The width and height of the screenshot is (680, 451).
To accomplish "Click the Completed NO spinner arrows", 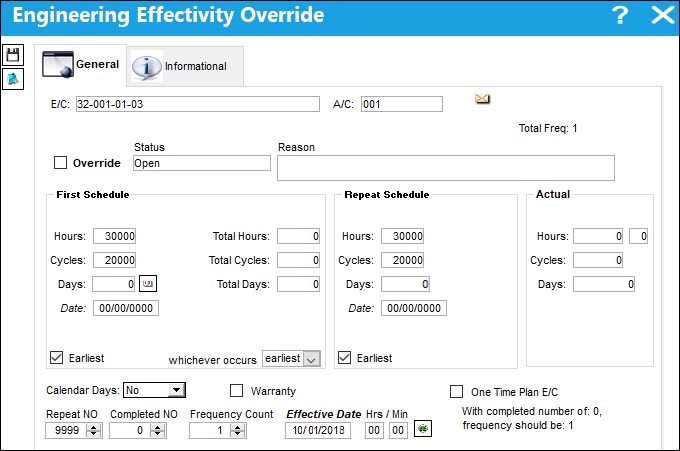I will [x=158, y=430].
